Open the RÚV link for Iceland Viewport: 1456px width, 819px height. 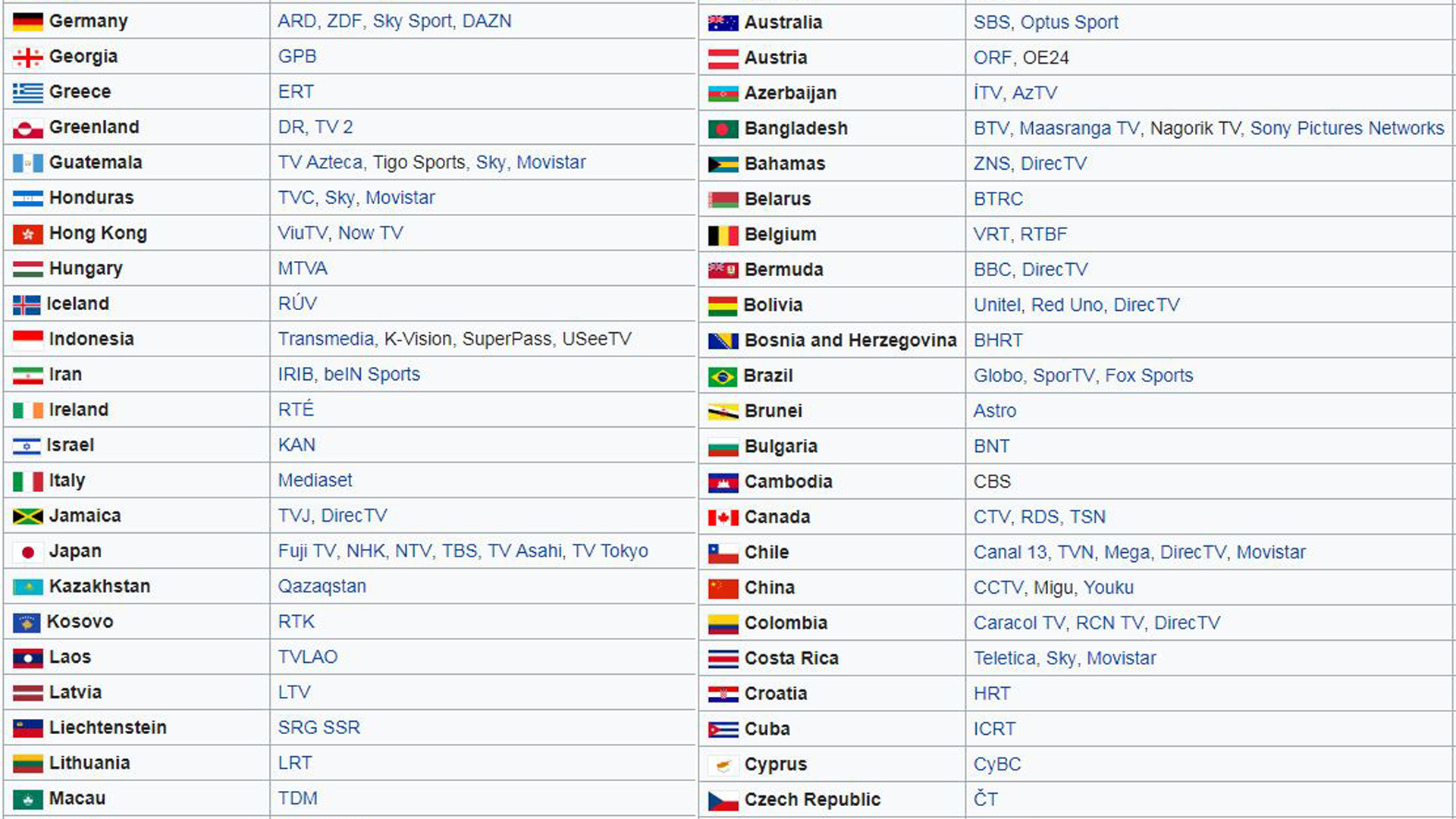[297, 303]
